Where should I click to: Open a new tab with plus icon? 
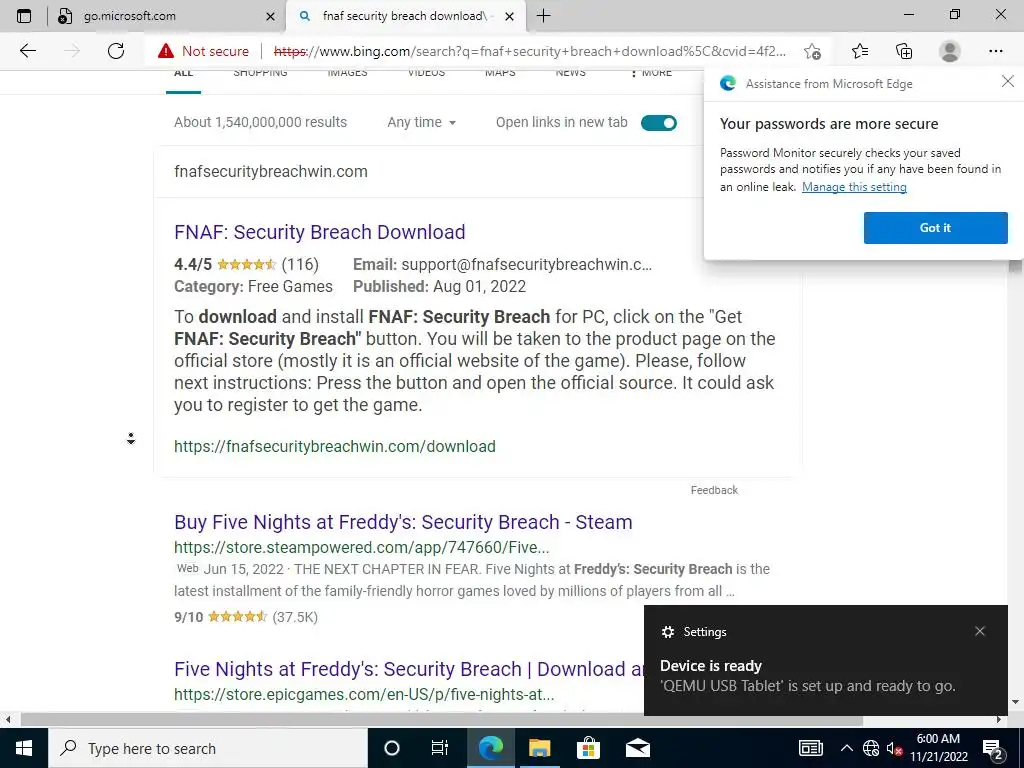click(x=543, y=16)
